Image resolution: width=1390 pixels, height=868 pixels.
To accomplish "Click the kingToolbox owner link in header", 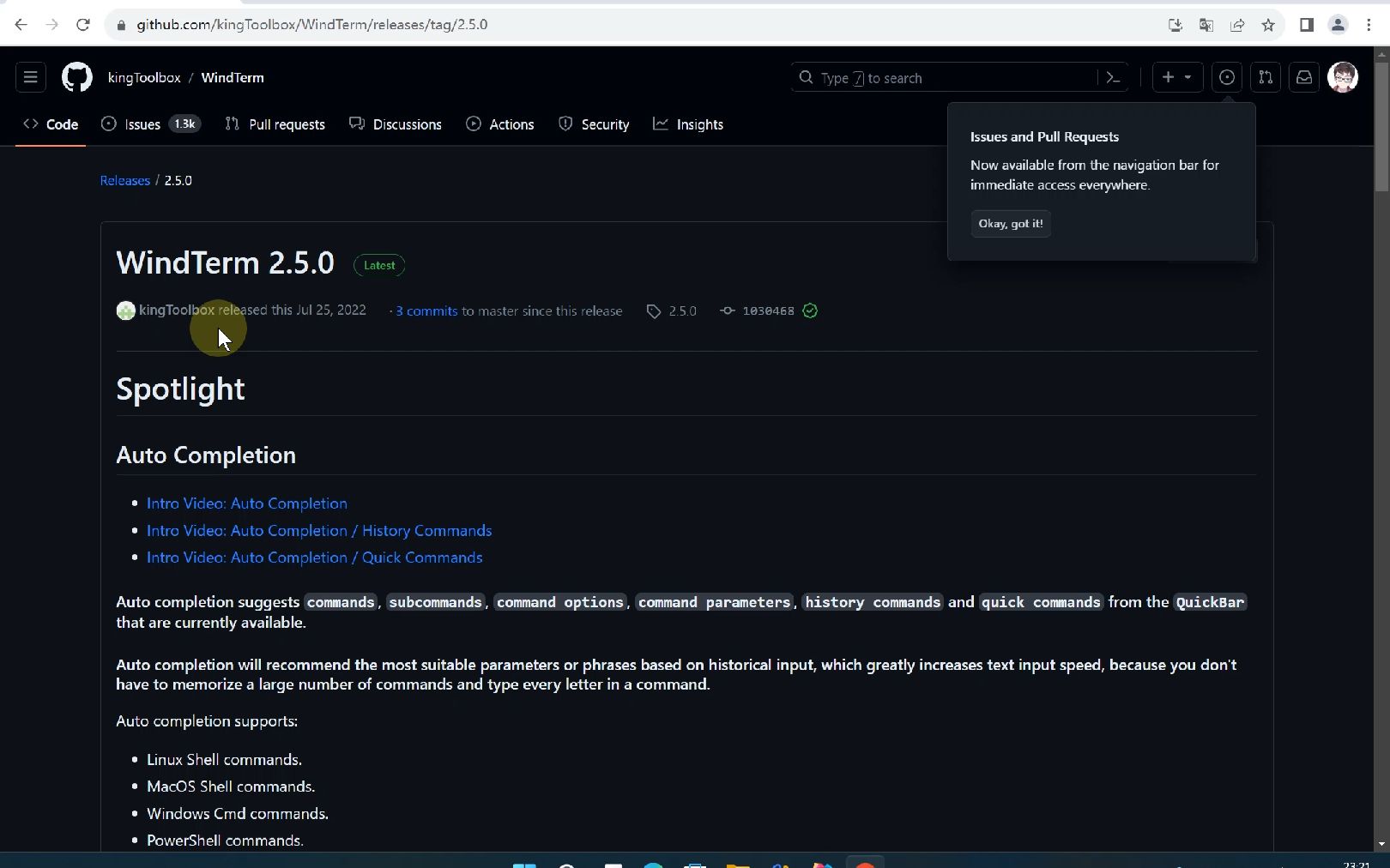I will [144, 77].
